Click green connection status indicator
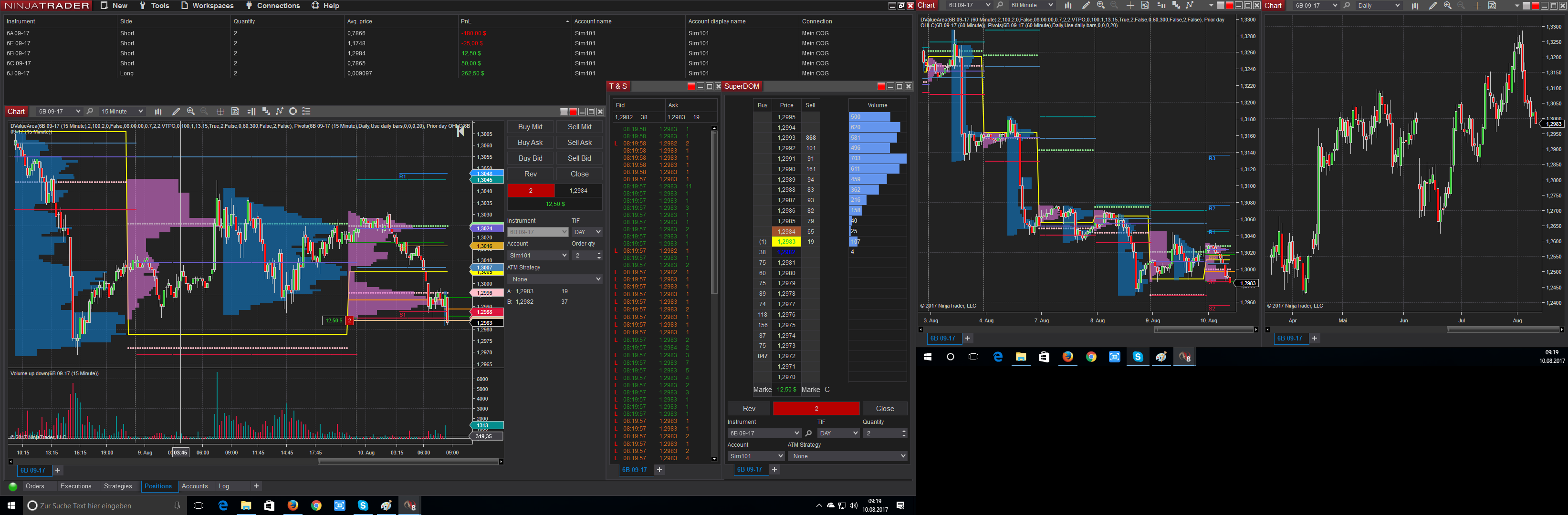Screen dimensions: 1568x515 pos(13,486)
